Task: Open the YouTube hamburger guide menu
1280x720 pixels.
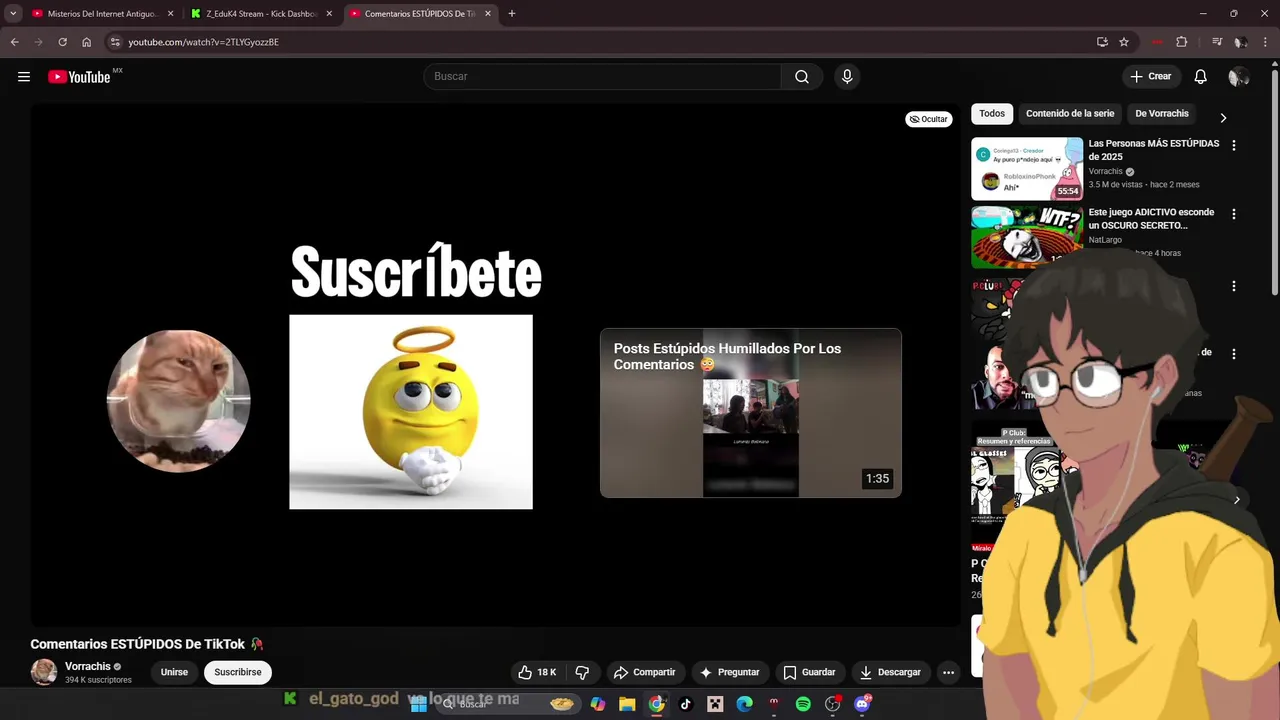Action: click(24, 77)
